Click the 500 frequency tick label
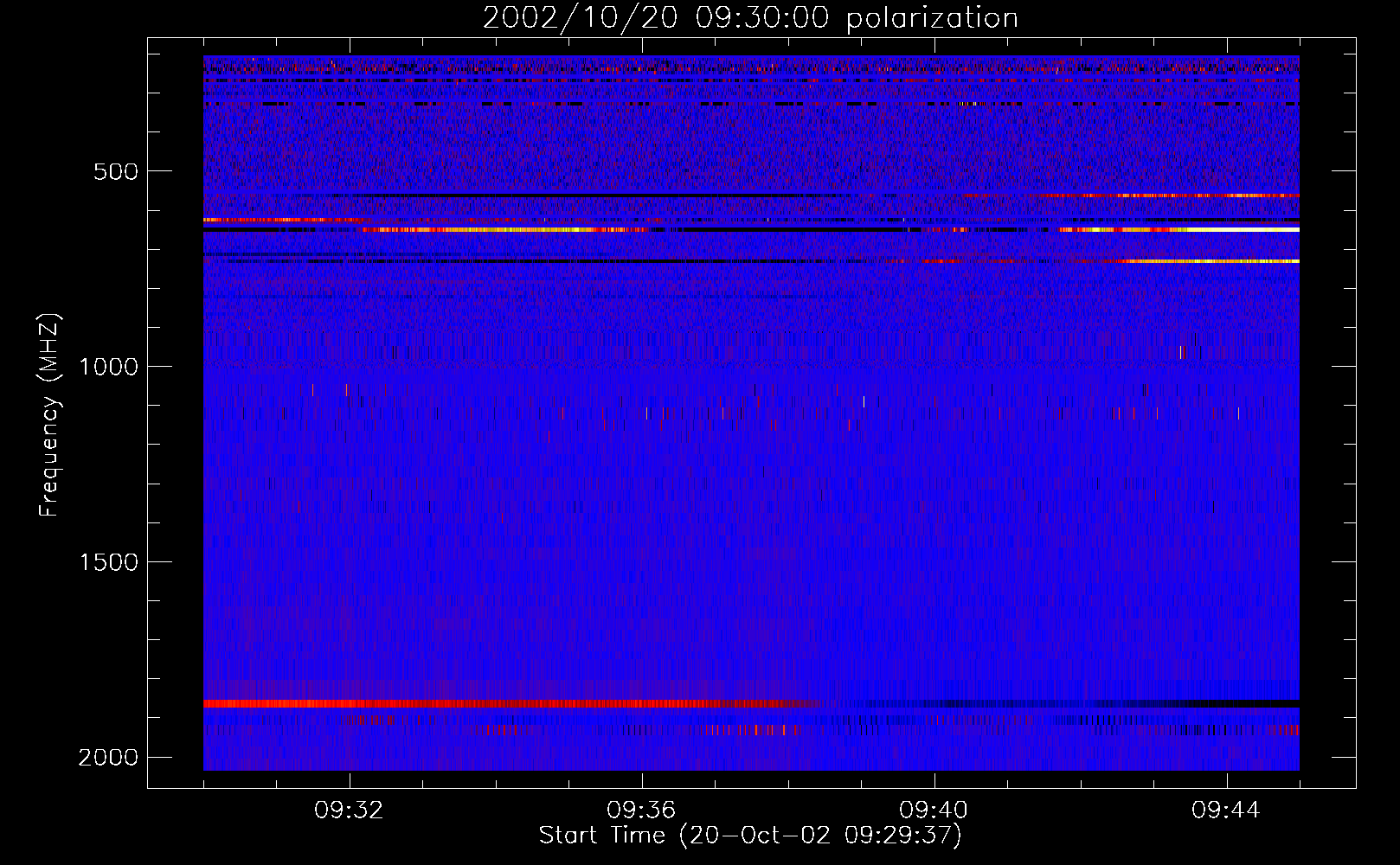This screenshot has height=865, width=1400. (115, 171)
